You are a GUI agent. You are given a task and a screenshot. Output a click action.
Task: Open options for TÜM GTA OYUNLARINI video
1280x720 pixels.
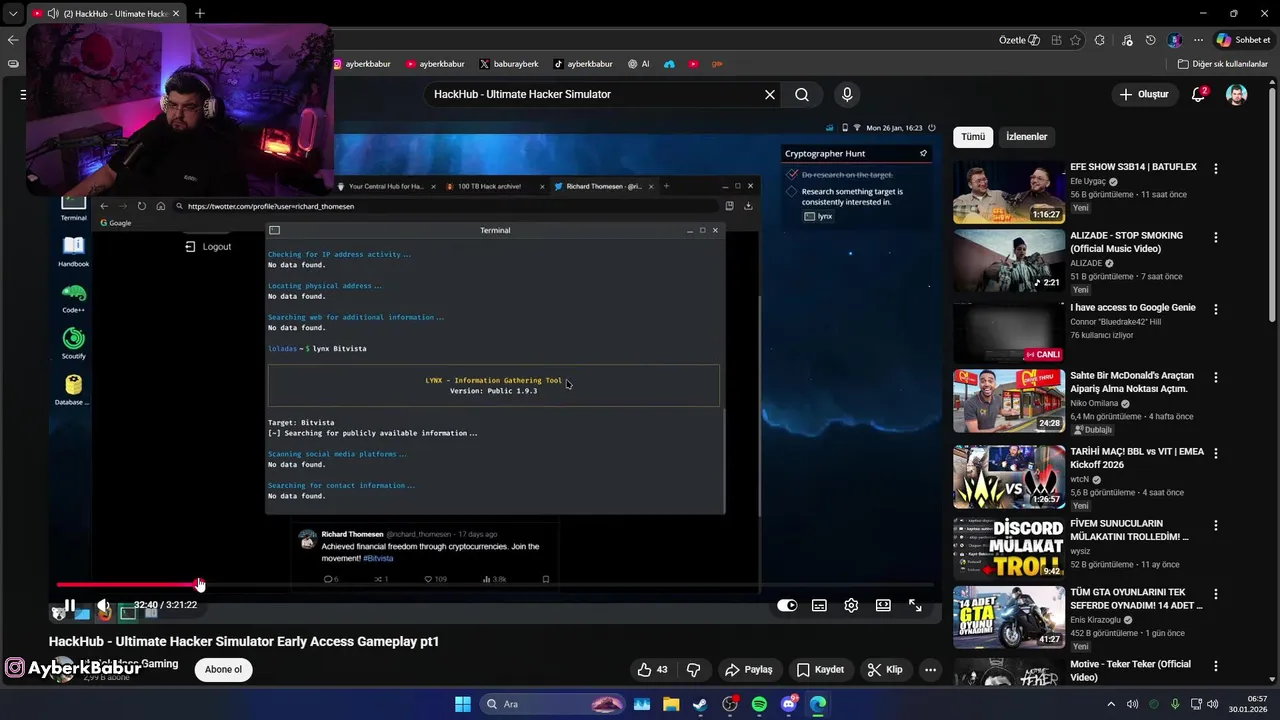click(1216, 594)
